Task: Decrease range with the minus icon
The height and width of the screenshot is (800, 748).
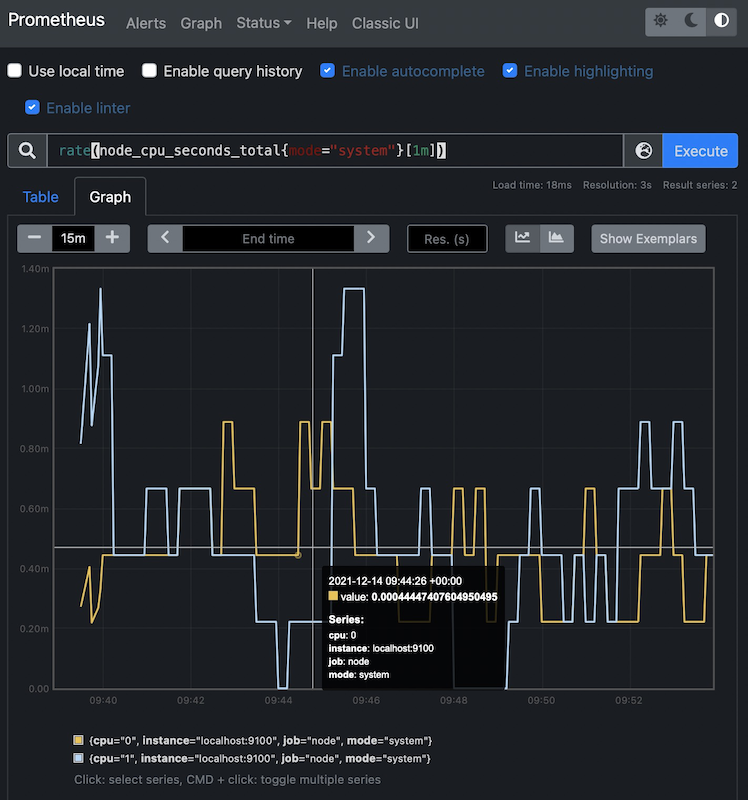Action: (34, 238)
